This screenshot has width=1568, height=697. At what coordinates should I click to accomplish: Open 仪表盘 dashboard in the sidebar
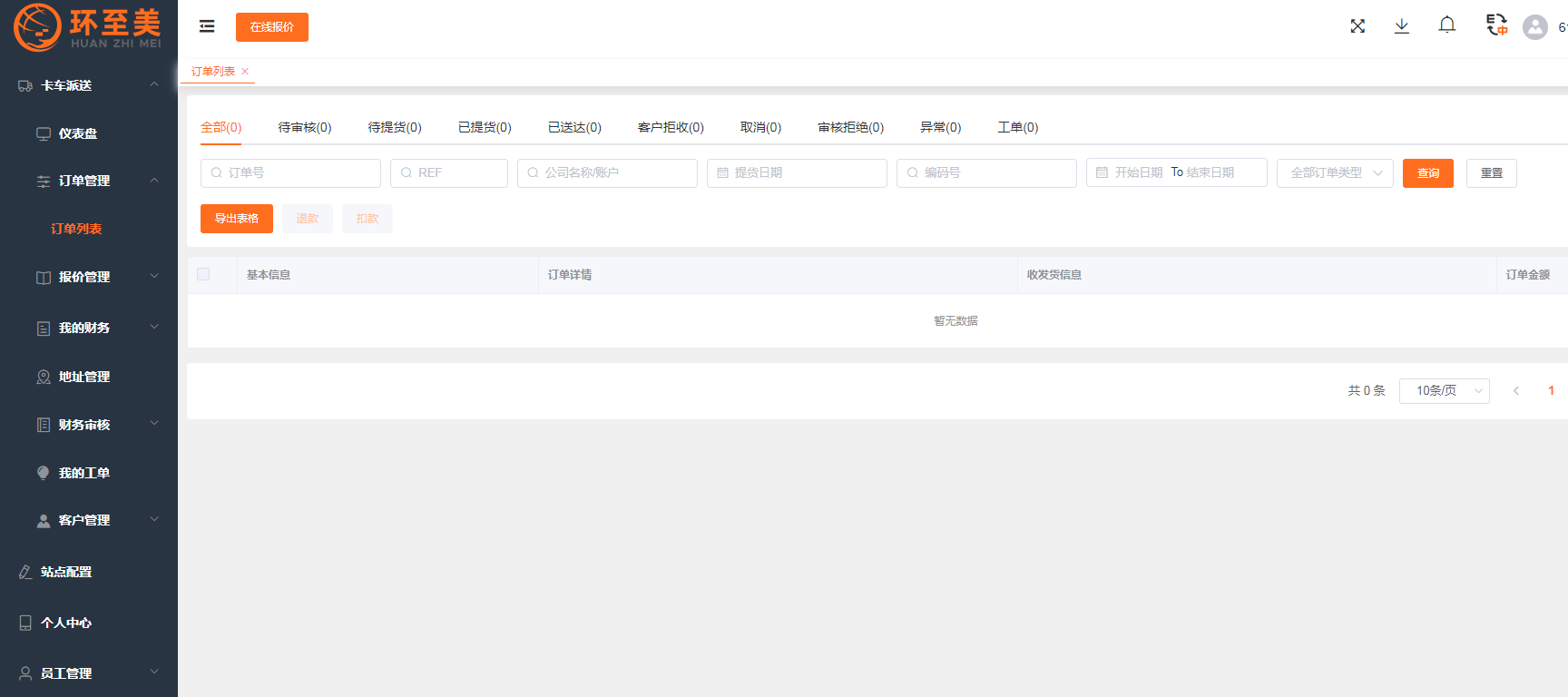point(78,133)
